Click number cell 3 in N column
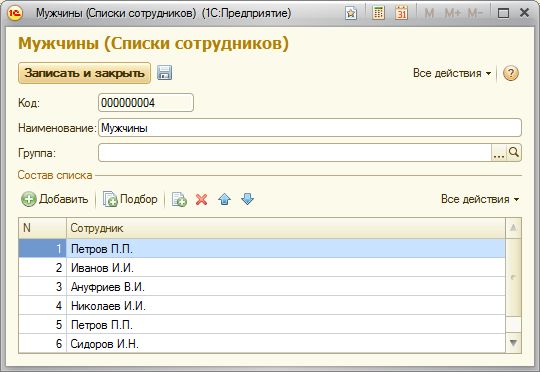Screen dimensions: 540x372 pos(42,287)
